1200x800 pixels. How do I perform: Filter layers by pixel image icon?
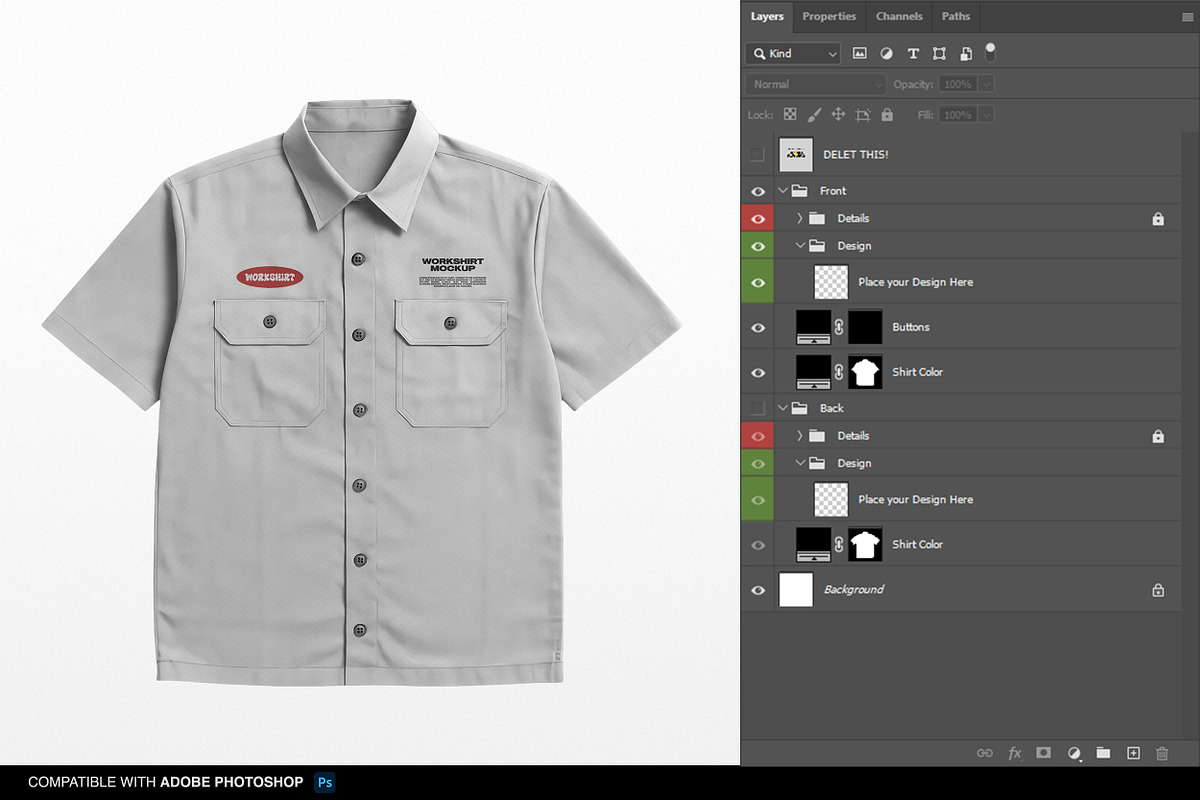(860, 53)
